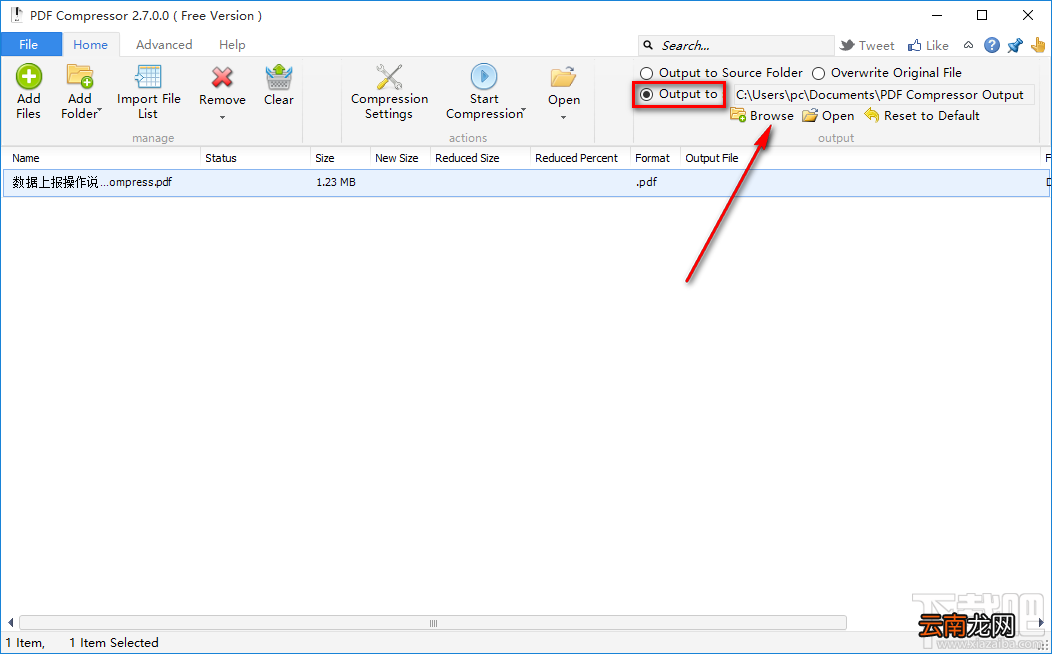
Task: Click the horizontal scrollbar thumb
Action: pos(433,623)
